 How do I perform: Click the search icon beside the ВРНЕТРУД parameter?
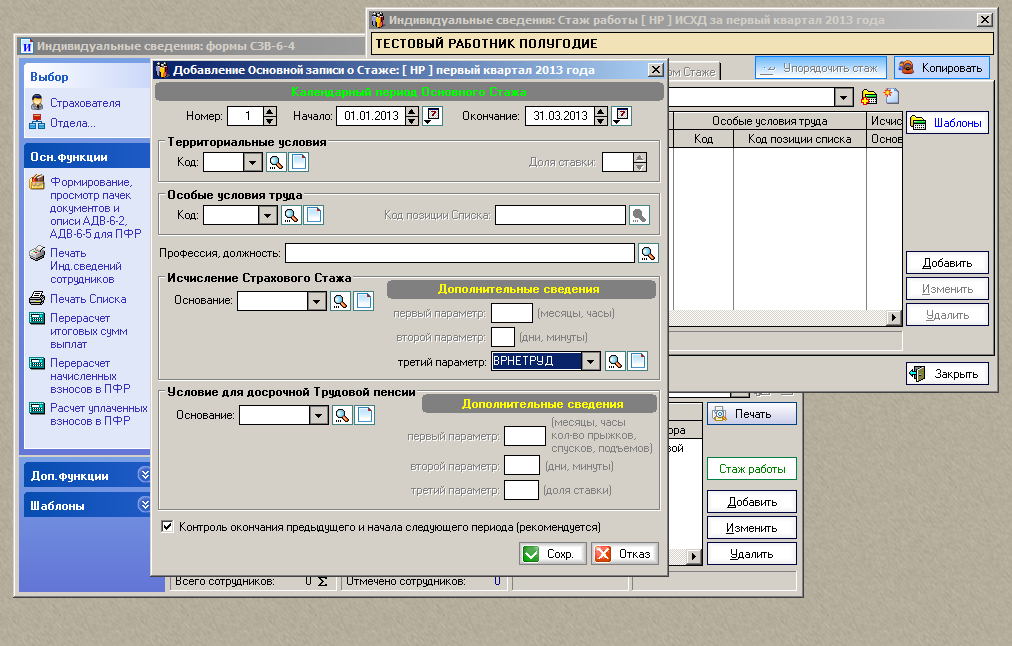[616, 361]
